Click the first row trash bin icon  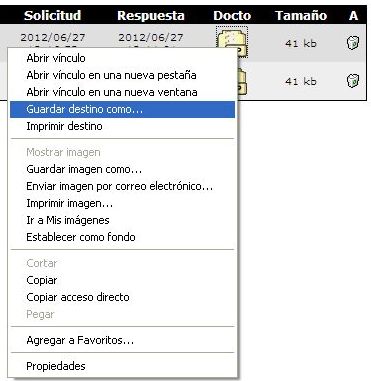[353, 43]
